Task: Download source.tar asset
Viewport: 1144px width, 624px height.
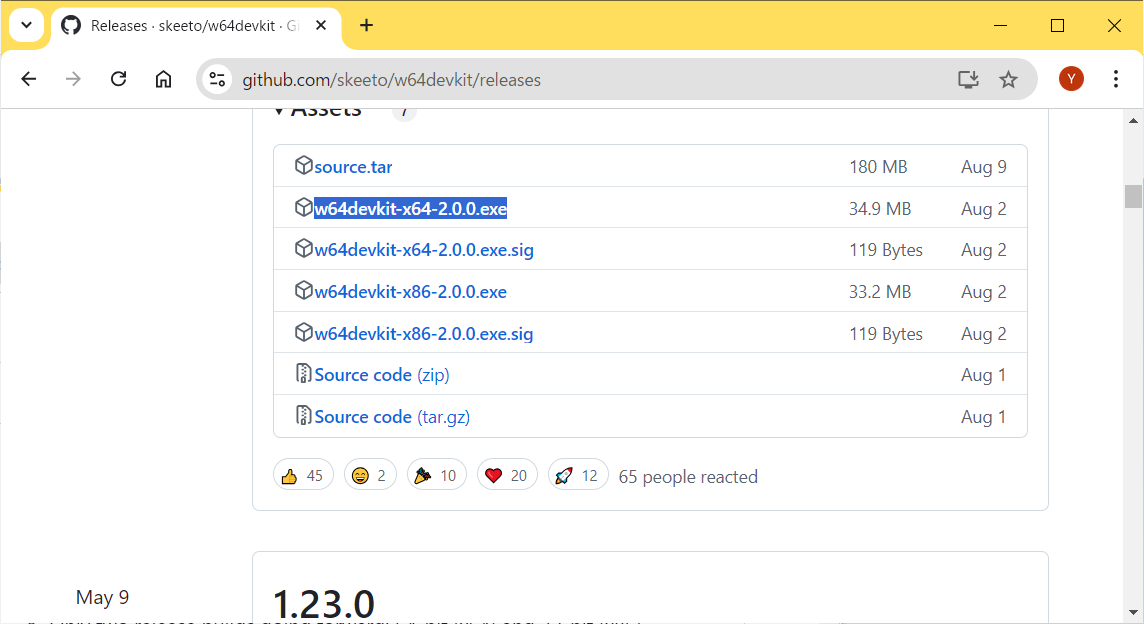Action: pyautogui.click(x=353, y=167)
